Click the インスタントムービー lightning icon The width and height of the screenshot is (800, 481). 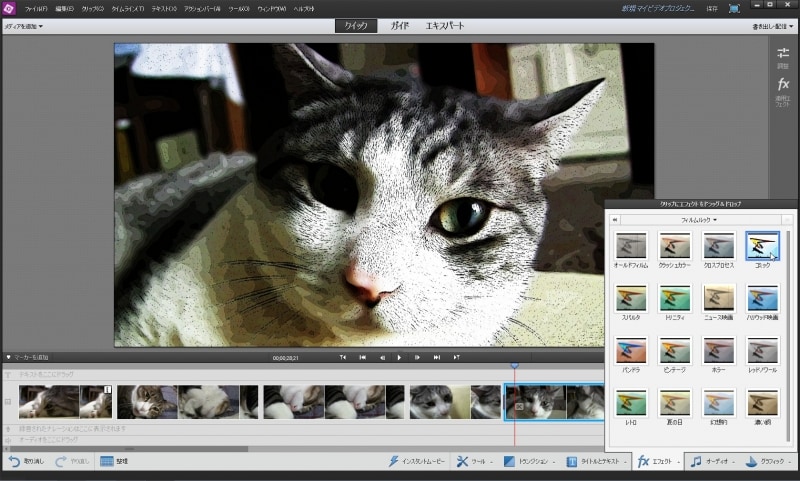[396, 462]
